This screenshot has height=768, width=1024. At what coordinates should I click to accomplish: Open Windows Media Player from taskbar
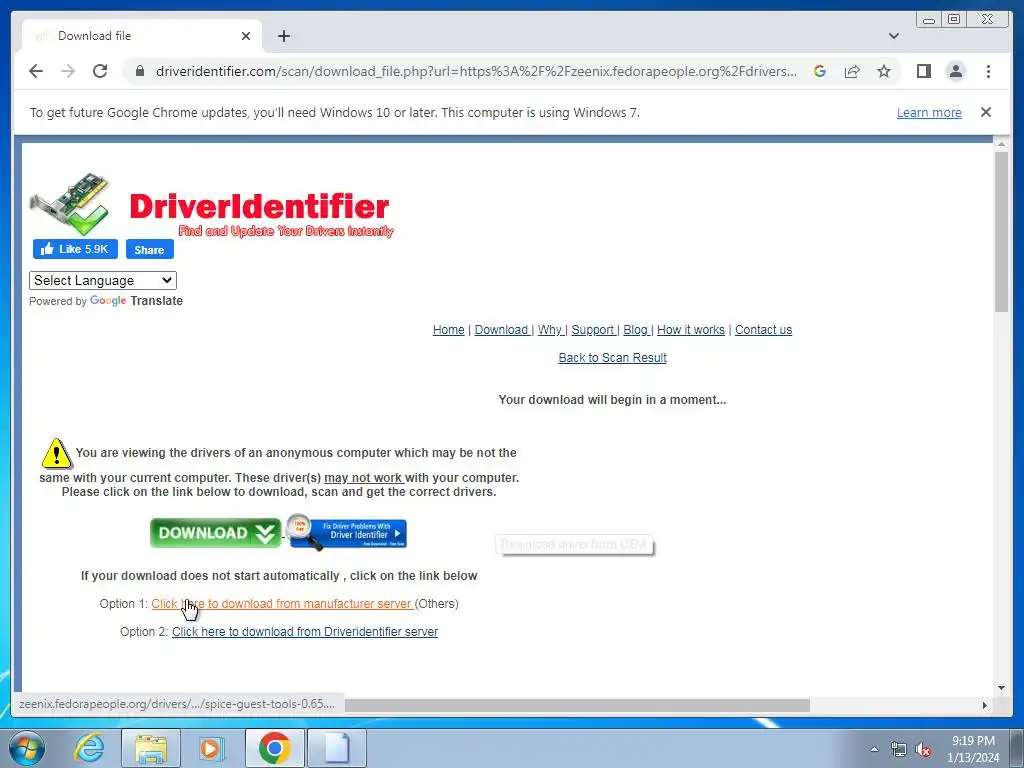pyautogui.click(x=212, y=748)
